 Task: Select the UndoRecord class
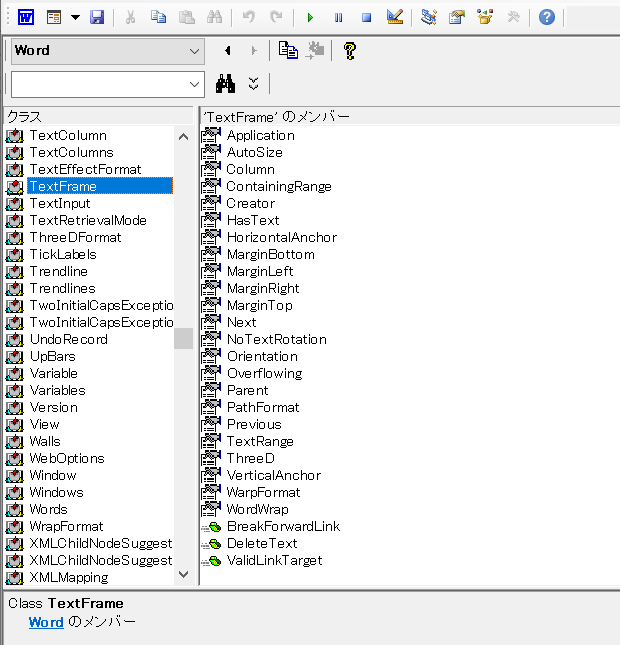click(69, 339)
